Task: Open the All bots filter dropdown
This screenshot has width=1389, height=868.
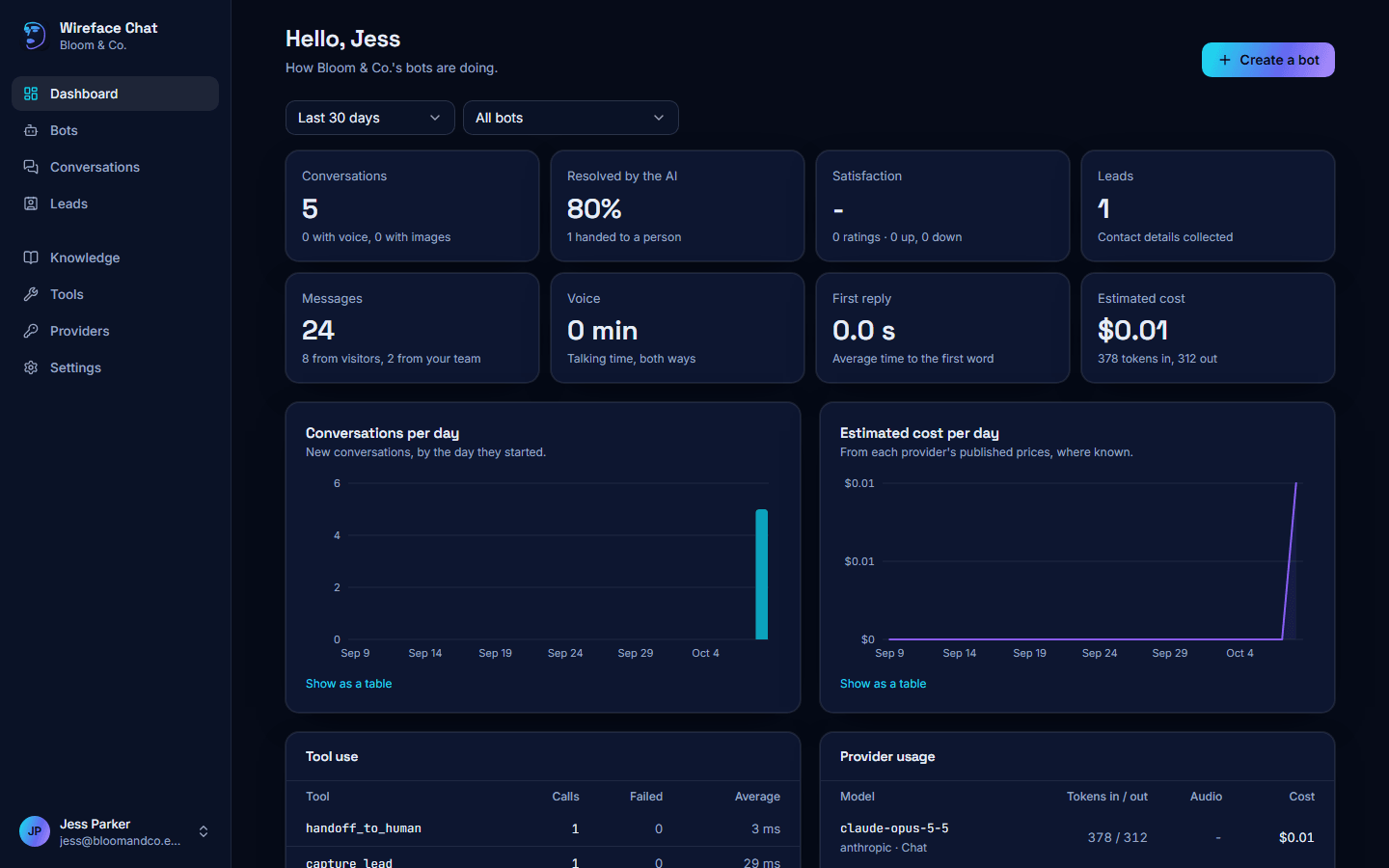Action: pyautogui.click(x=571, y=118)
